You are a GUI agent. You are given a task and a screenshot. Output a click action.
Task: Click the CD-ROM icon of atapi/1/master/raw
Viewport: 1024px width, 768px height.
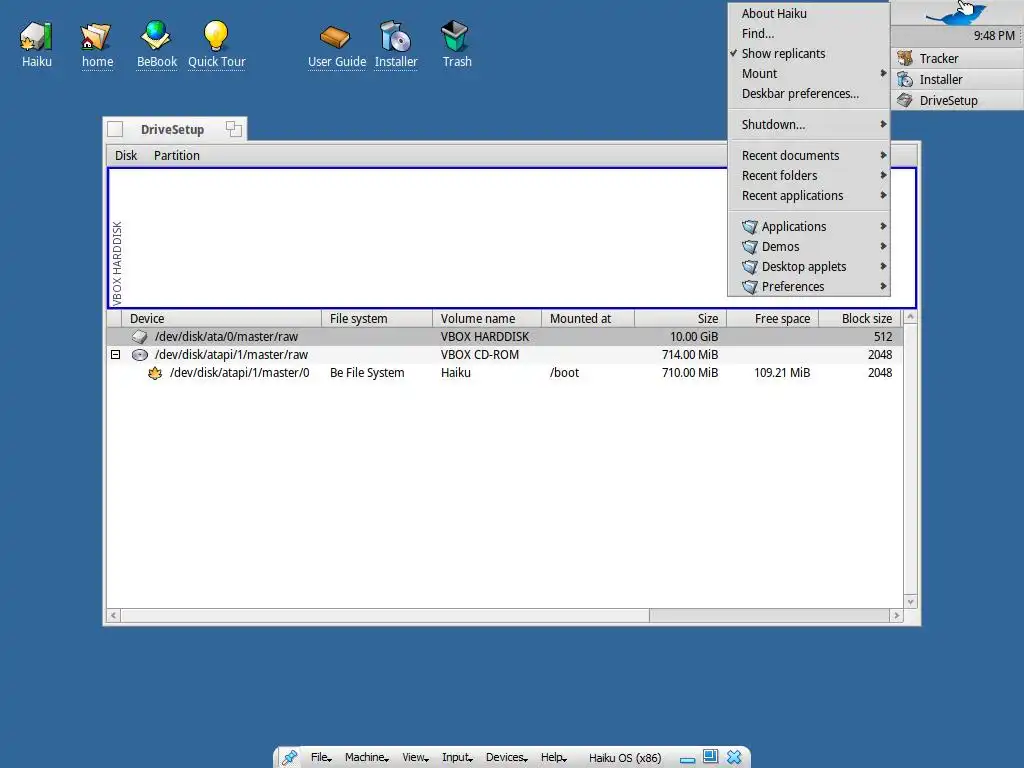click(x=140, y=355)
